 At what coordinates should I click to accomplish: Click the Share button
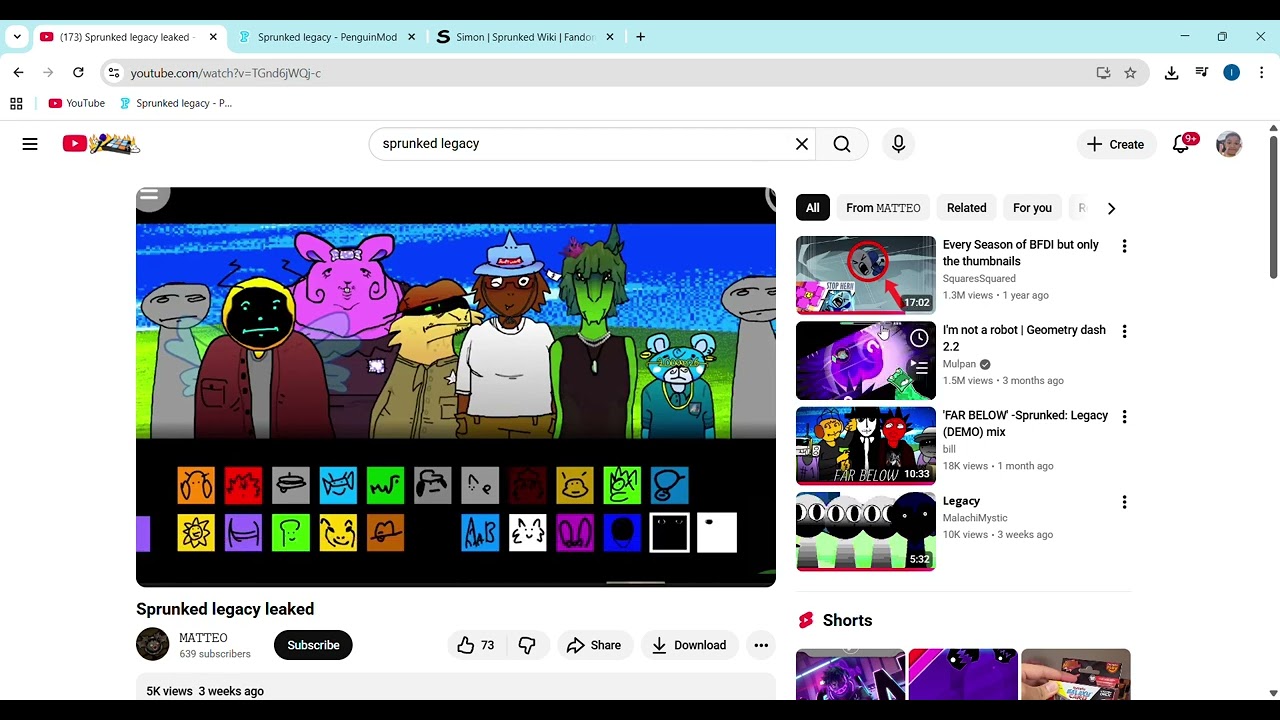pyautogui.click(x=594, y=645)
